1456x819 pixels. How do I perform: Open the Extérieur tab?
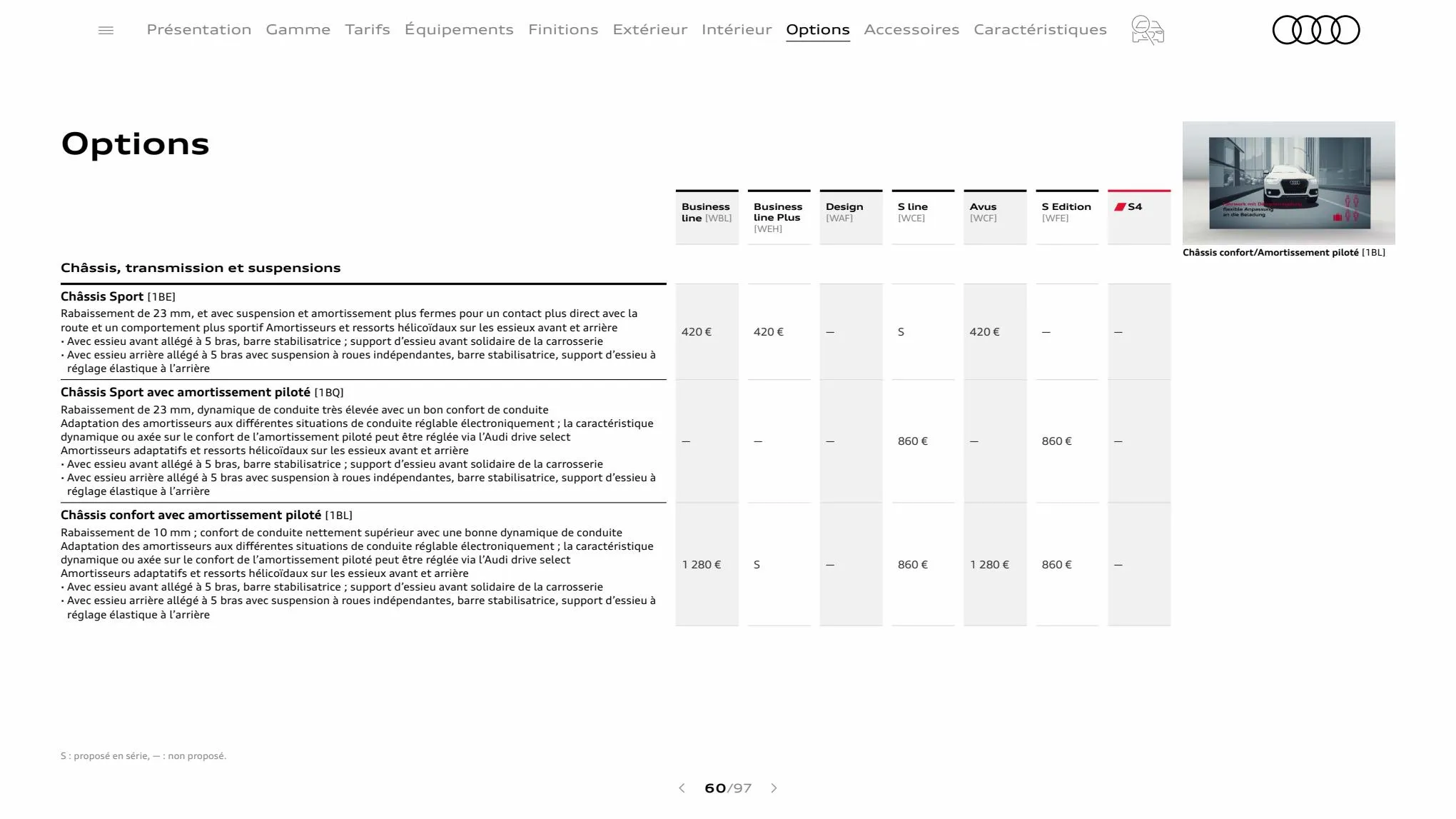click(x=650, y=29)
